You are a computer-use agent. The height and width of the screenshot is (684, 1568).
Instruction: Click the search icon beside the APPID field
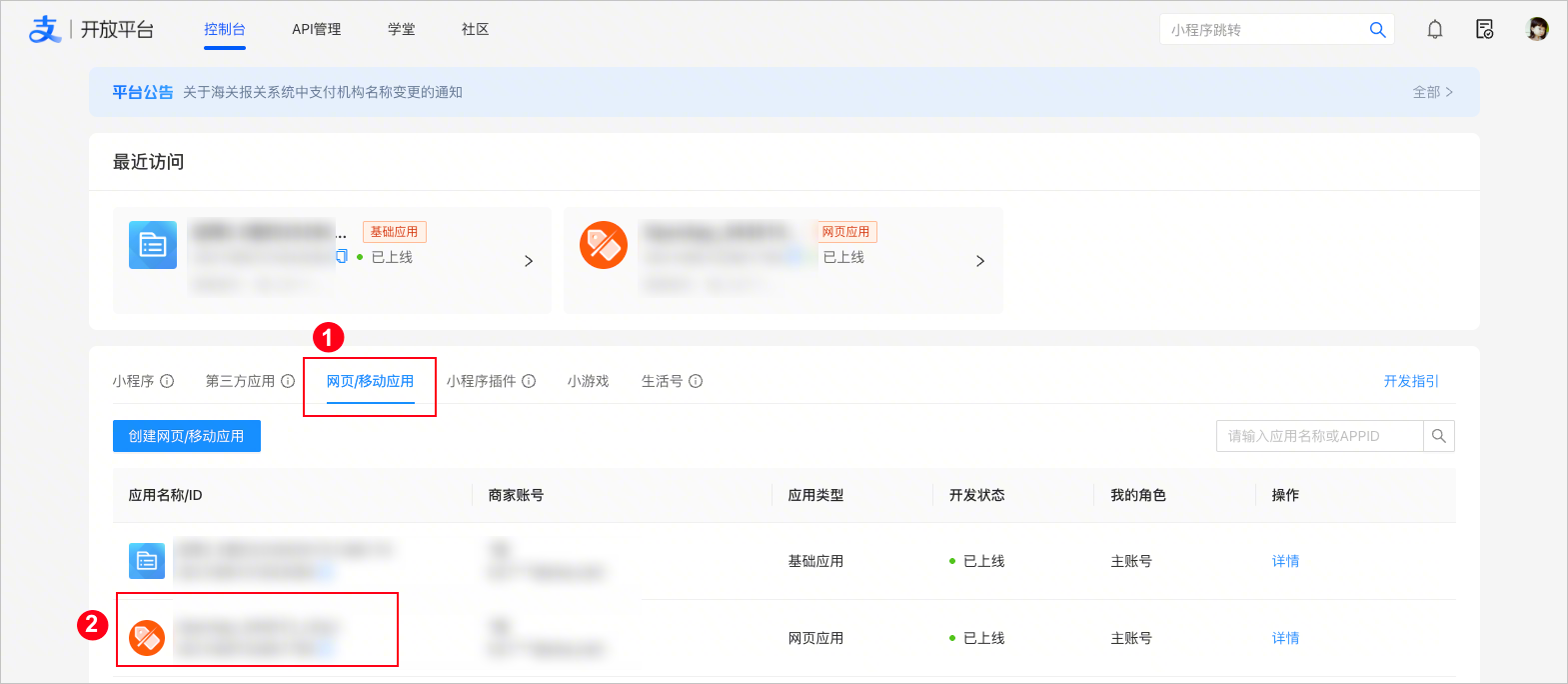pos(1439,436)
